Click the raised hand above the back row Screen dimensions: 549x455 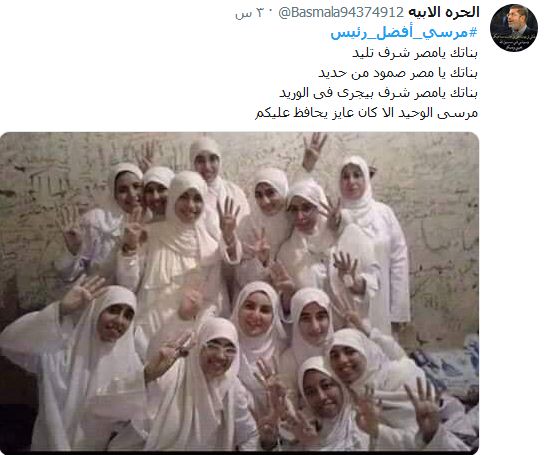[x=314, y=149]
